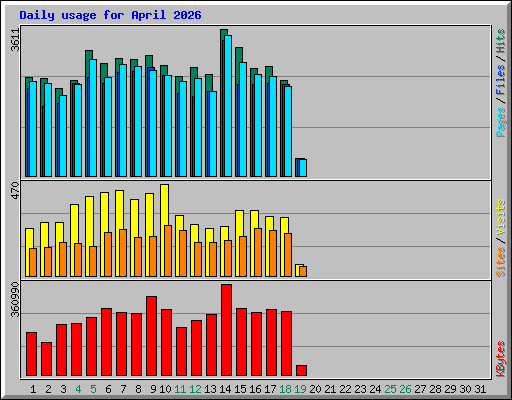Click day 17 on the date axis
Image resolution: width=512 pixels, height=400 pixels.
coord(270,389)
